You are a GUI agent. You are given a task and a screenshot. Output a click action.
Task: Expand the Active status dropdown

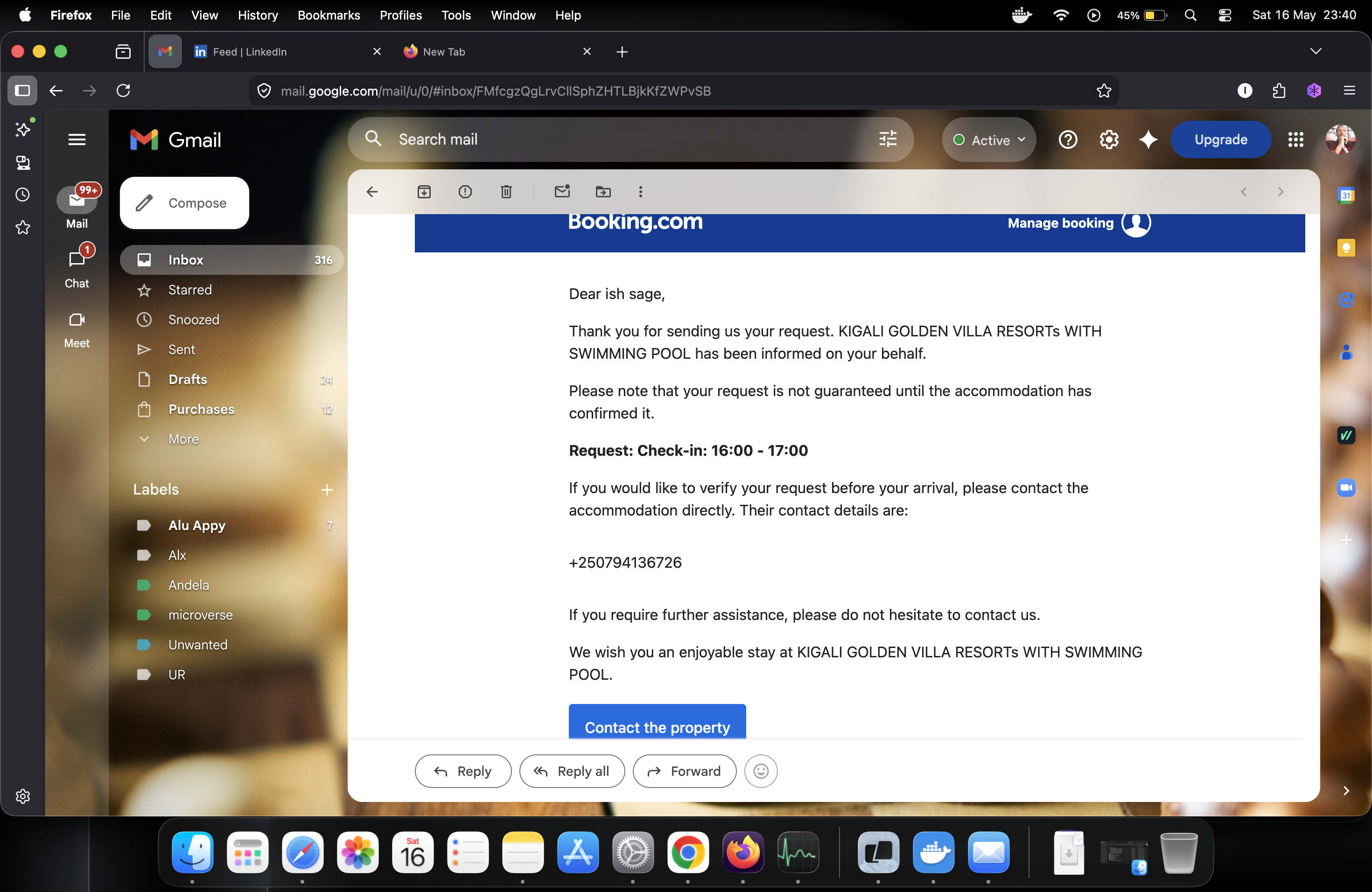pos(989,139)
